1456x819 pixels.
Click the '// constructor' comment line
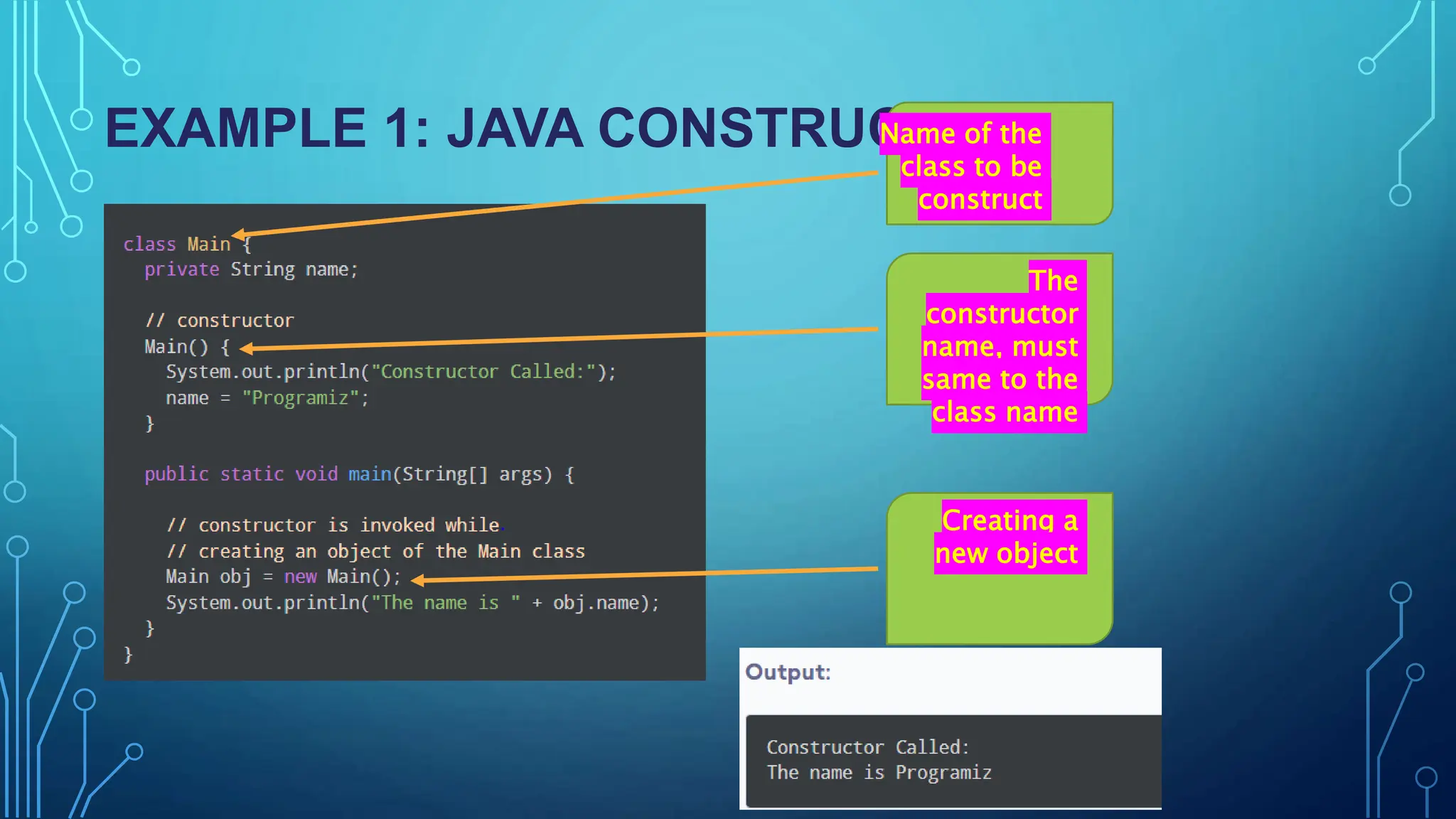(220, 321)
